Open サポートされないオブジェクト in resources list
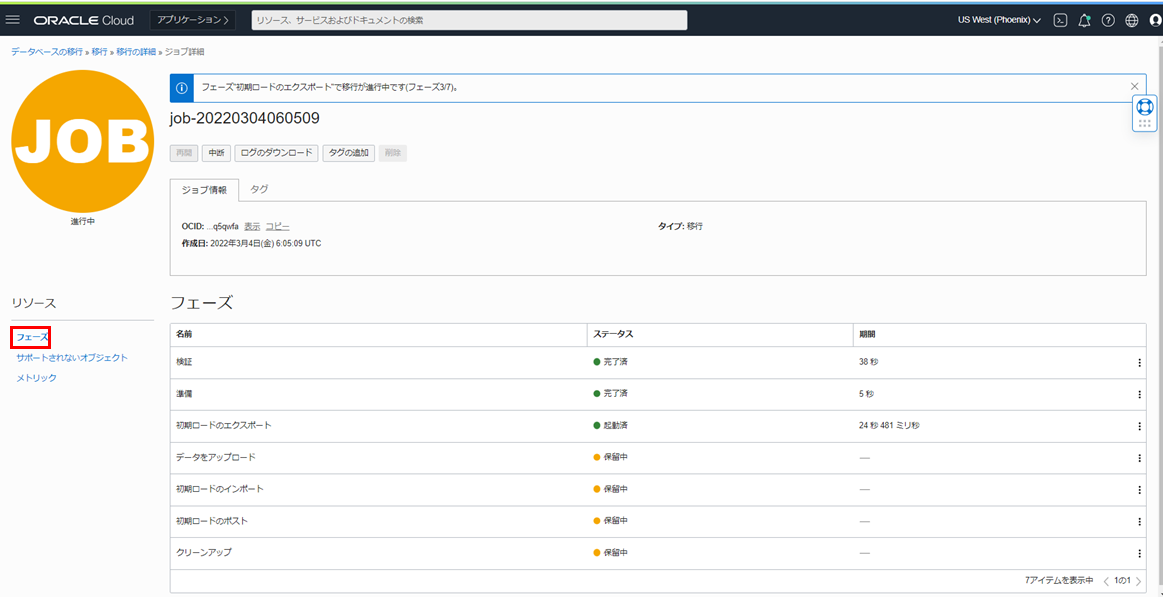 pos(72,358)
